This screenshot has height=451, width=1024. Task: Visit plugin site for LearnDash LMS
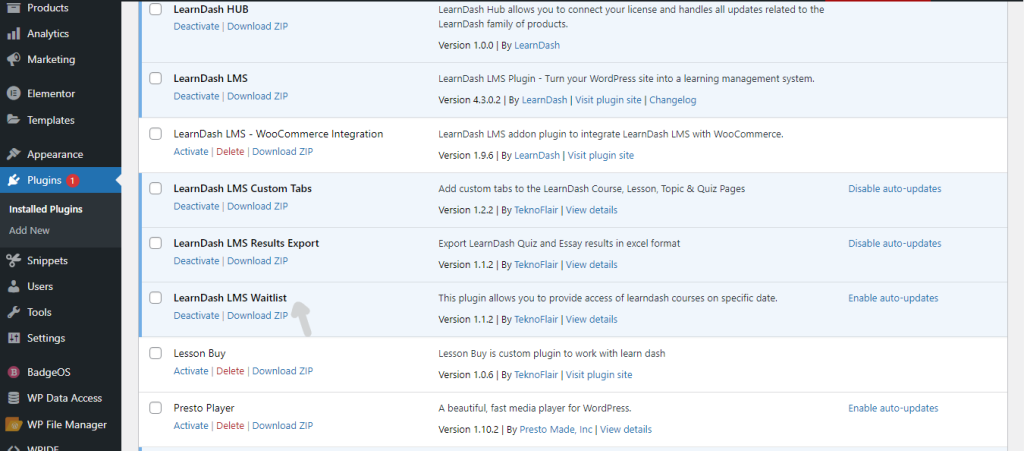point(608,101)
